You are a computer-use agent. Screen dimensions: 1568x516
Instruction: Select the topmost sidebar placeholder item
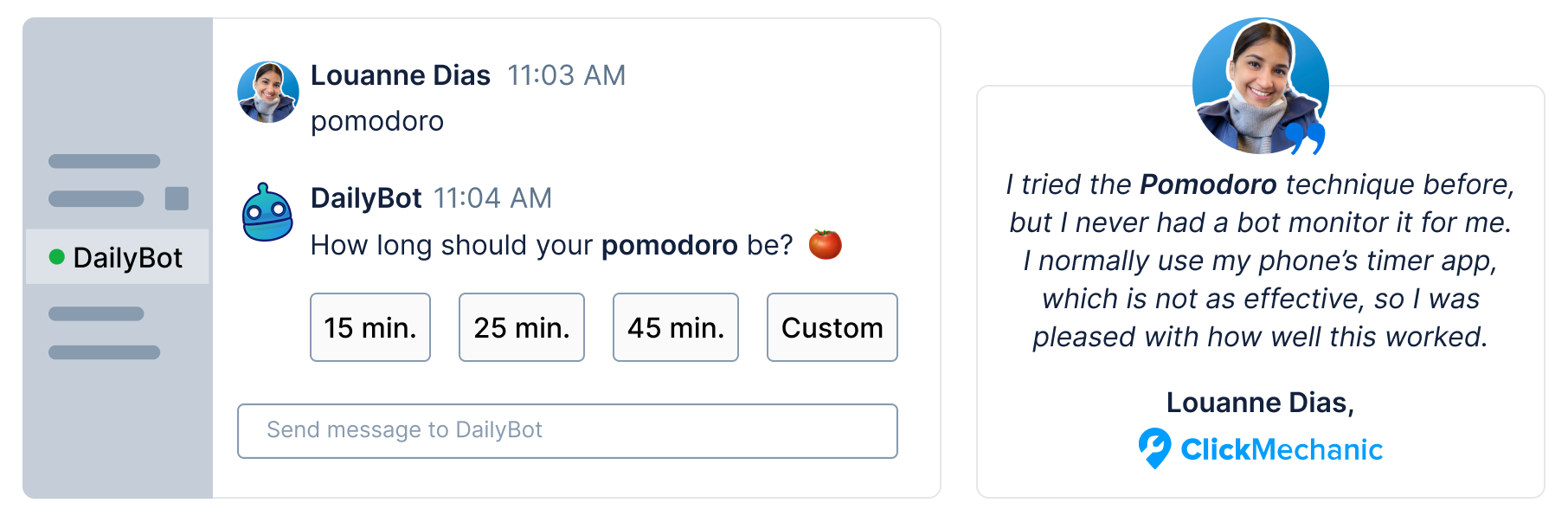tap(104, 161)
